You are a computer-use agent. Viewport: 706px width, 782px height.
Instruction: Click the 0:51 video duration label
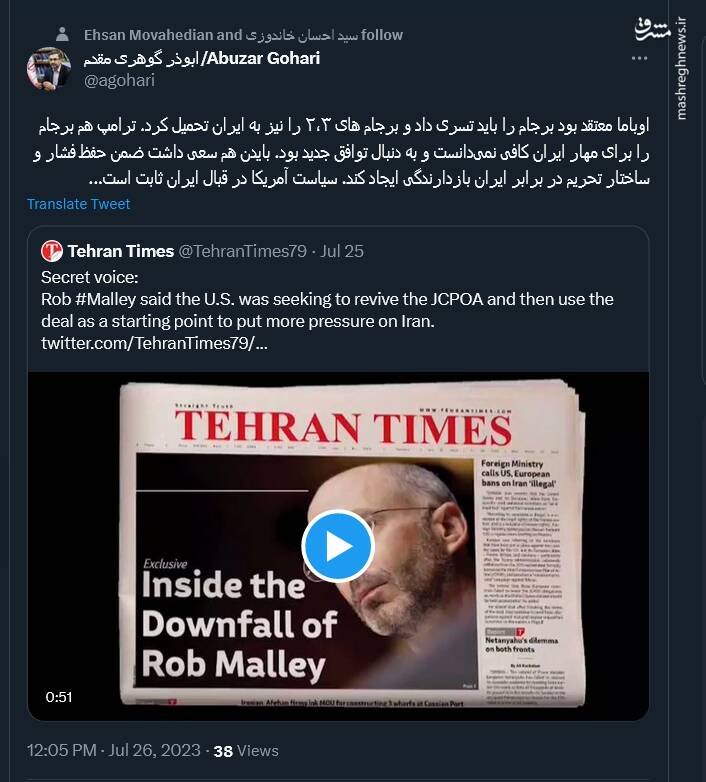[59, 697]
